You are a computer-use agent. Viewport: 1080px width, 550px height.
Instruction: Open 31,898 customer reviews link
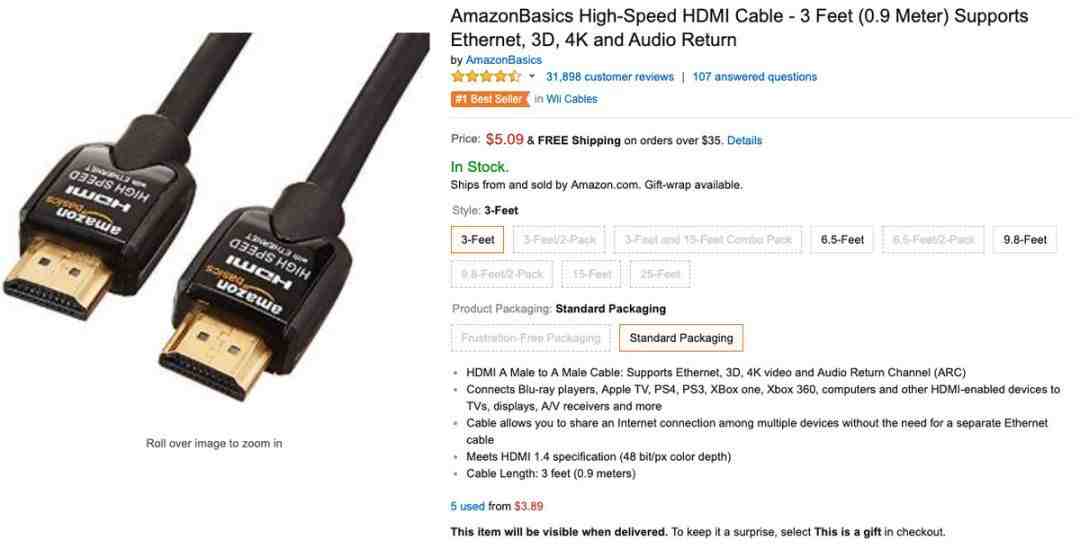(610, 76)
